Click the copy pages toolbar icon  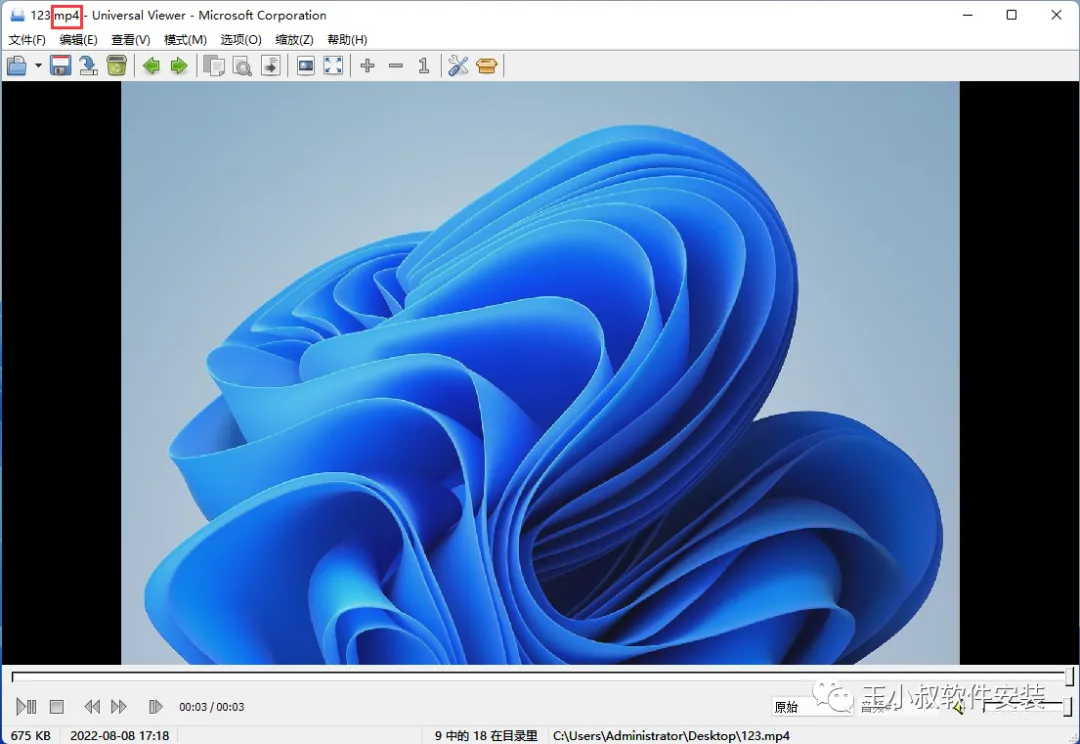click(x=214, y=66)
